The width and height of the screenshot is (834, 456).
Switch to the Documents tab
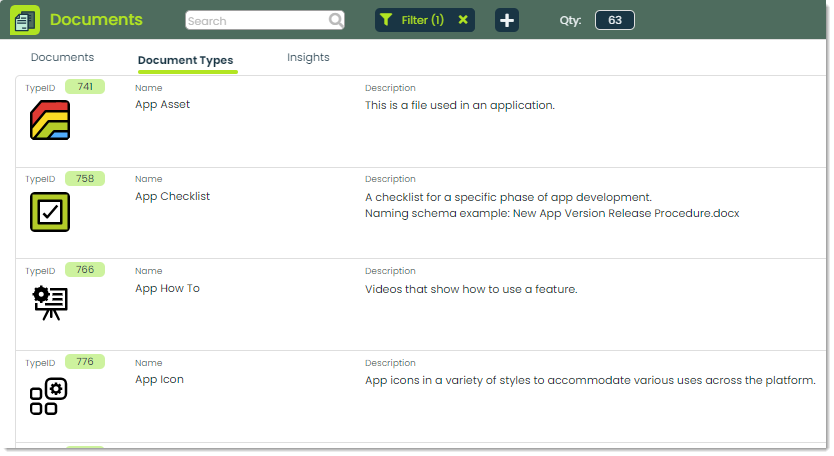62,57
